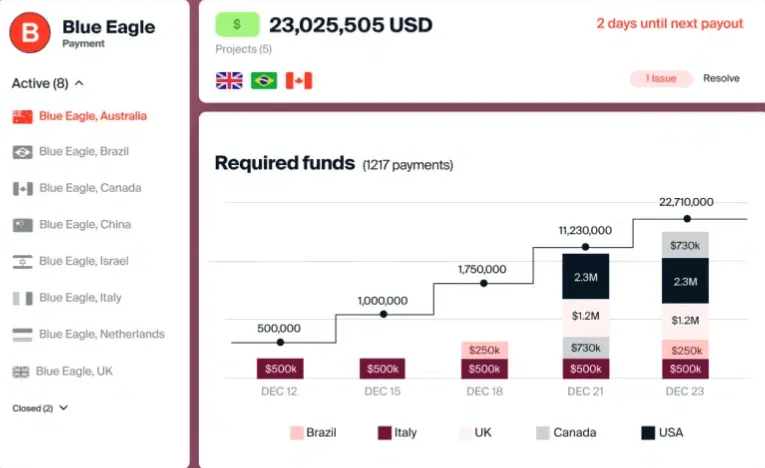This screenshot has height=468, width=765.
Task: Click the Resolve link
Action: 721,78
